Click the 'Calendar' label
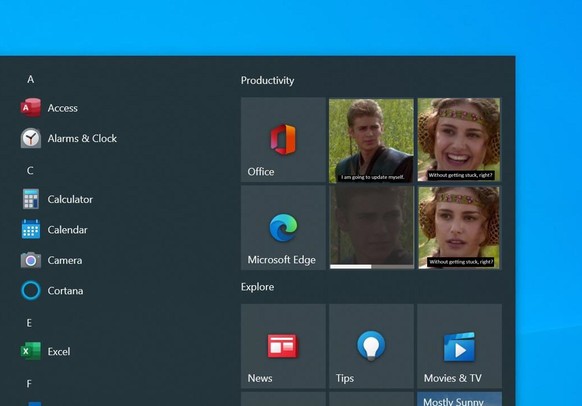582x406 pixels. pyautogui.click(x=67, y=230)
